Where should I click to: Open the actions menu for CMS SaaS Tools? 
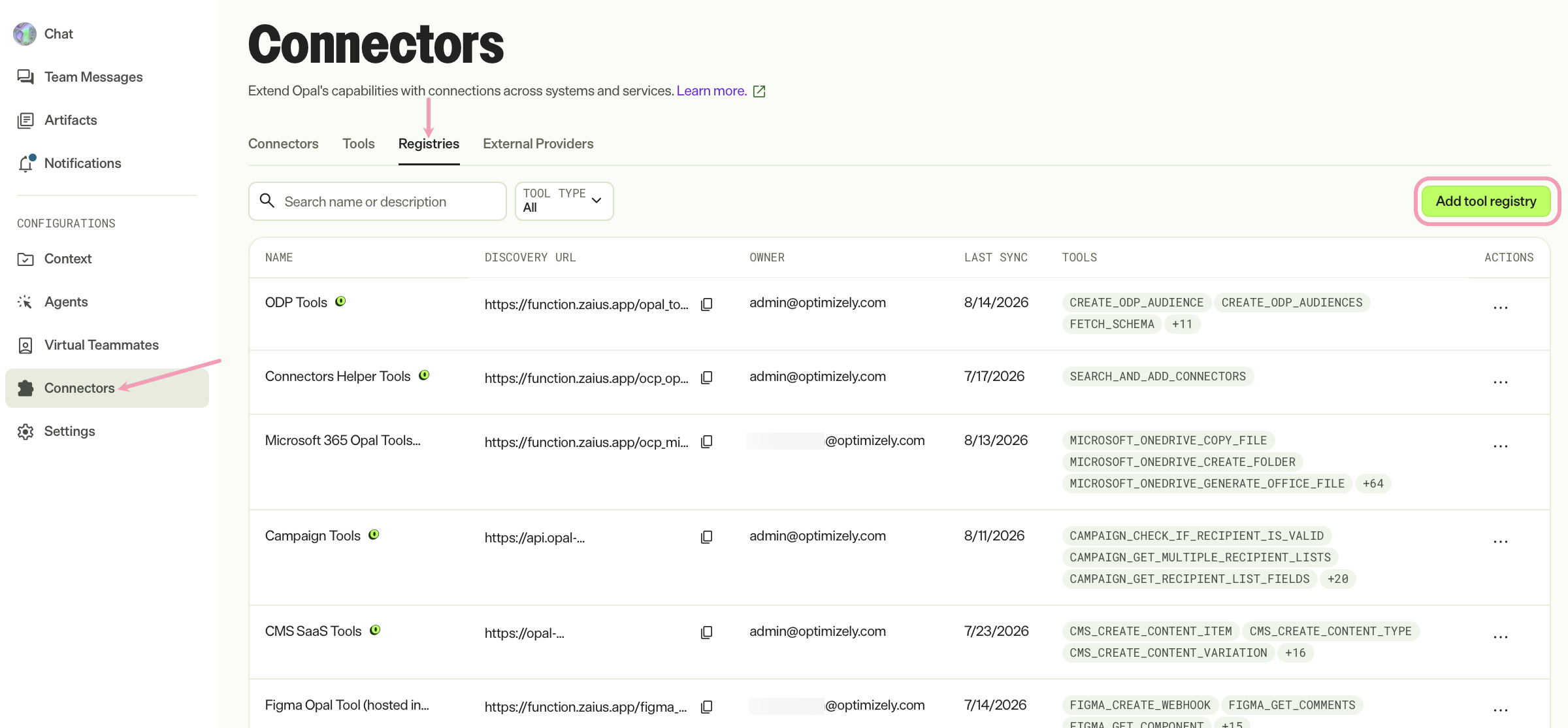(x=1501, y=637)
